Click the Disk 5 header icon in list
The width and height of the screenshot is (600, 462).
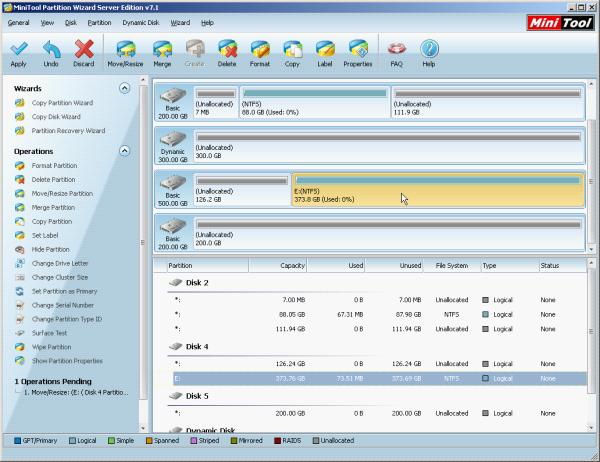coord(176,396)
